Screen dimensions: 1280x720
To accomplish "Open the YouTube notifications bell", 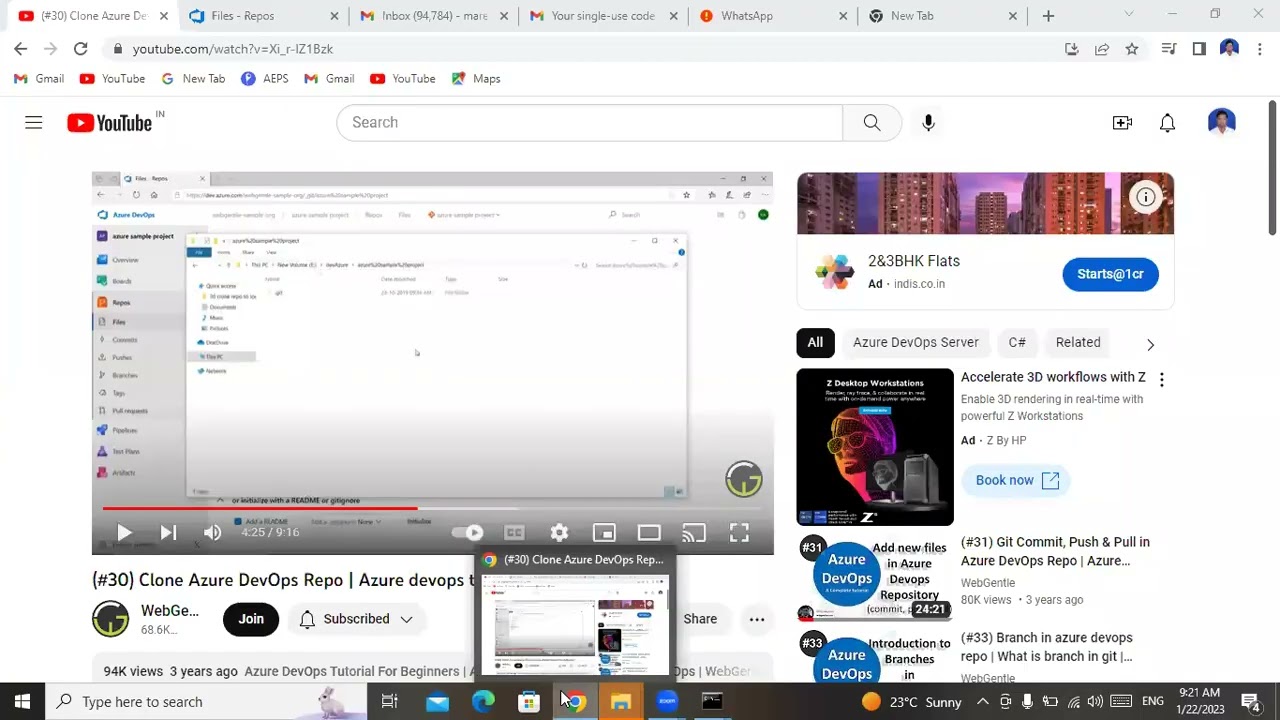I will pos(1167,122).
